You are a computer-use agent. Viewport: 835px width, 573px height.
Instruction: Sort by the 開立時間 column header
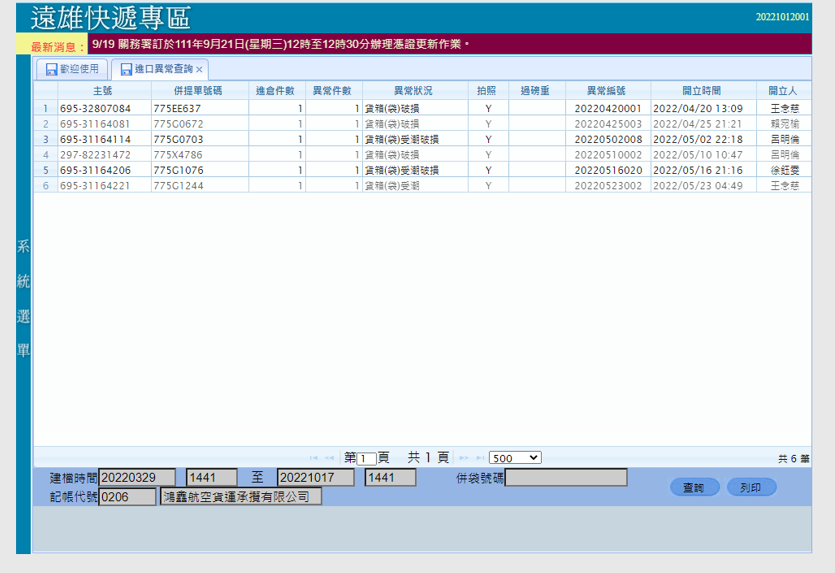click(x=701, y=91)
